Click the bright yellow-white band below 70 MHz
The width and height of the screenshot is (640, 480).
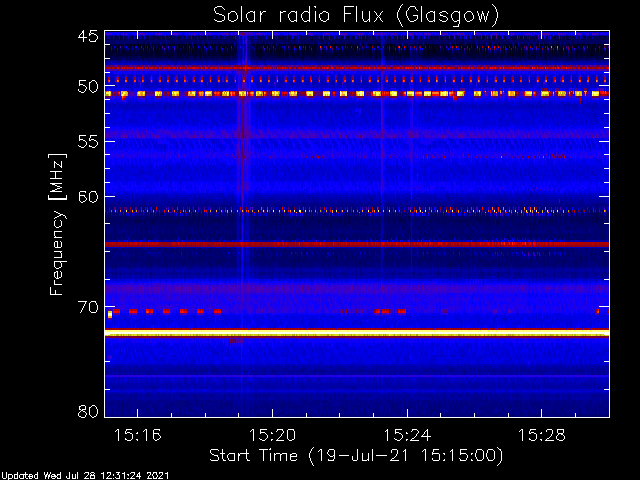(357, 333)
